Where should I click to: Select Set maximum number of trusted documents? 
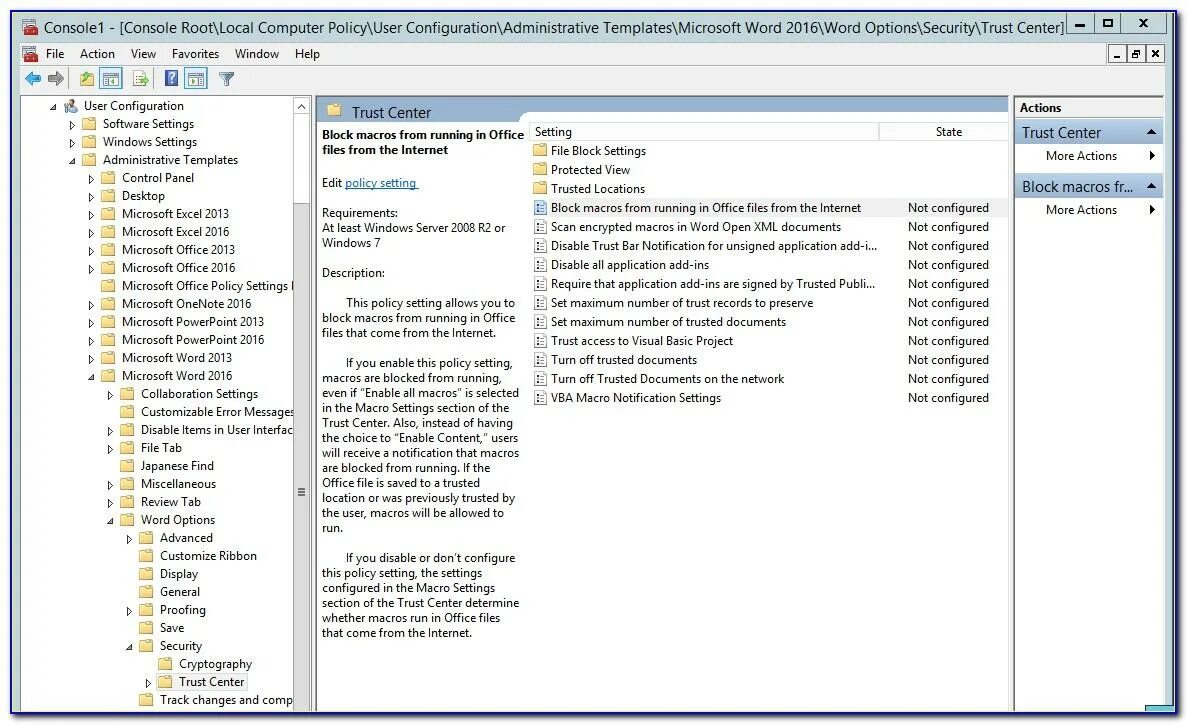(668, 322)
